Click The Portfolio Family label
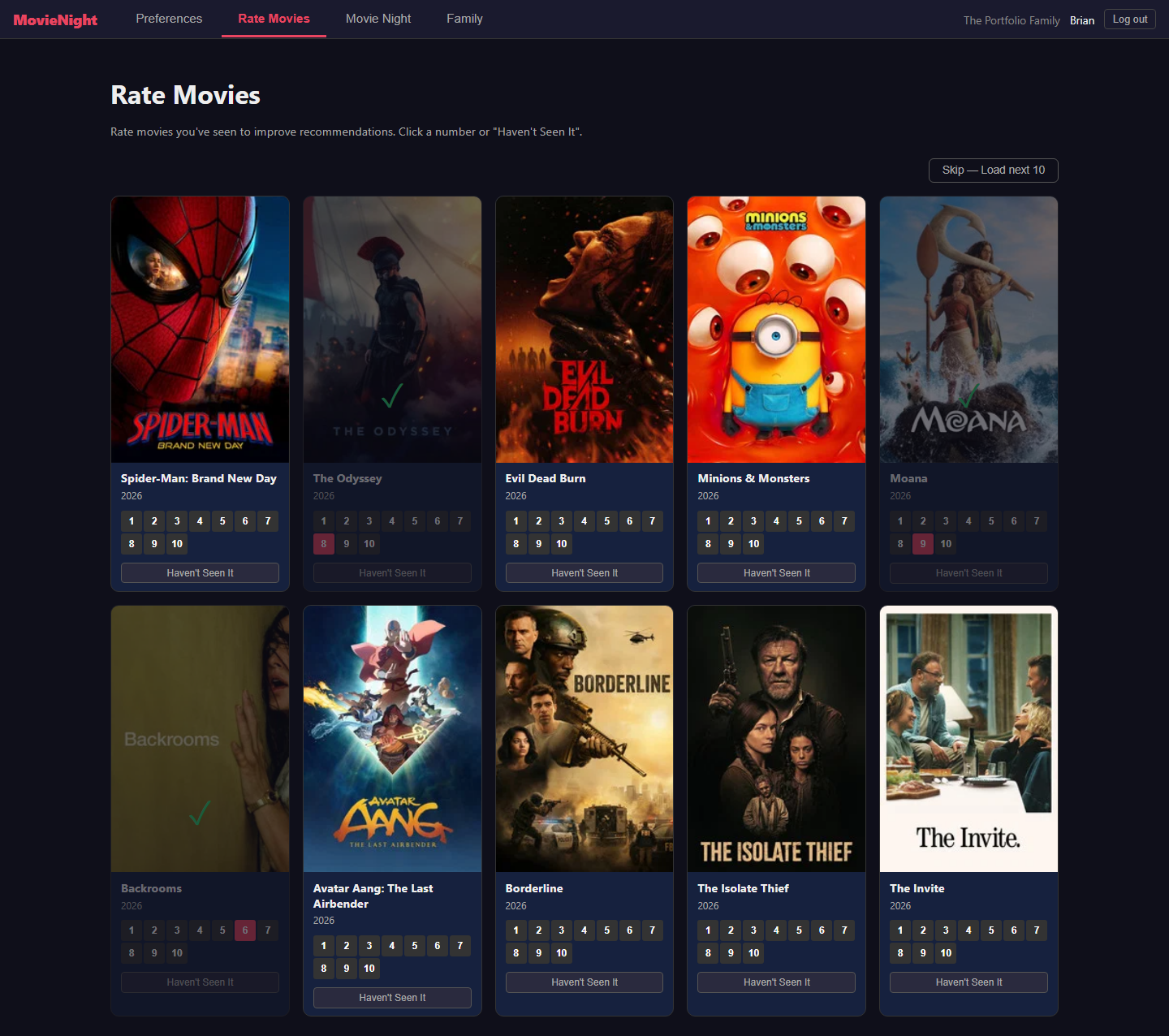The image size is (1169, 1036). pos(1012,20)
